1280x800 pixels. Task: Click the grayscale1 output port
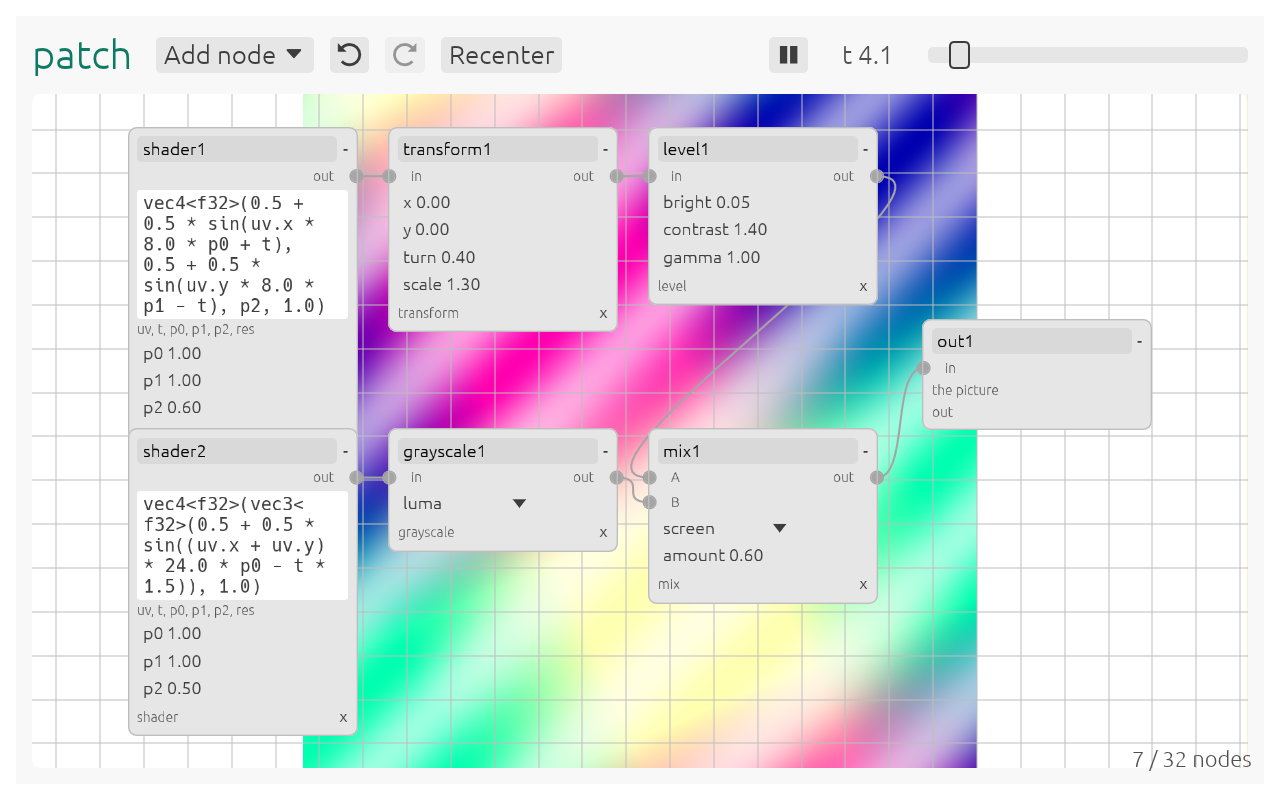click(616, 477)
